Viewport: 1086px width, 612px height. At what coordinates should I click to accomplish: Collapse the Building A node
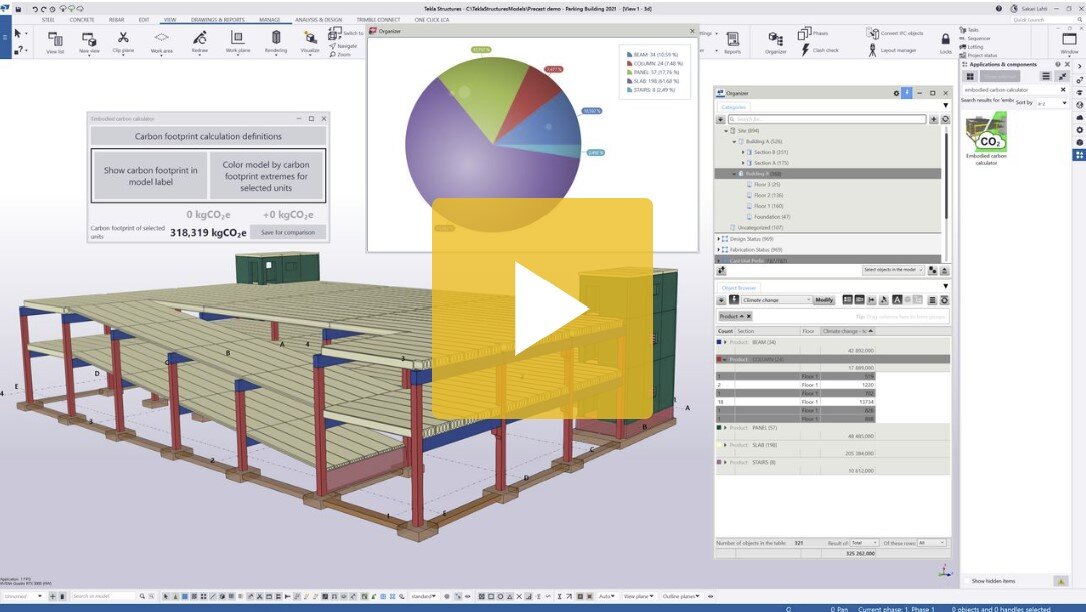tap(734, 141)
